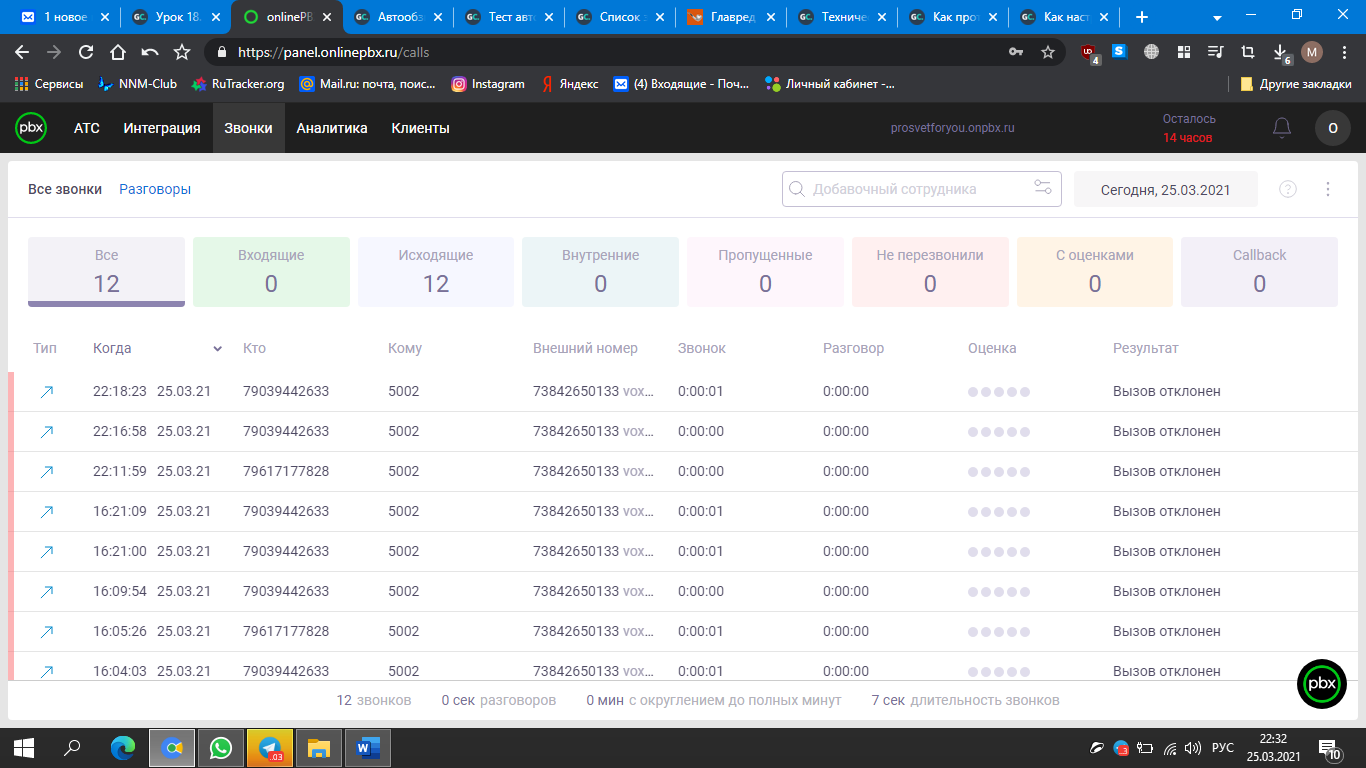Click outgoing arrow icon of 22:18:23 call

46,392
